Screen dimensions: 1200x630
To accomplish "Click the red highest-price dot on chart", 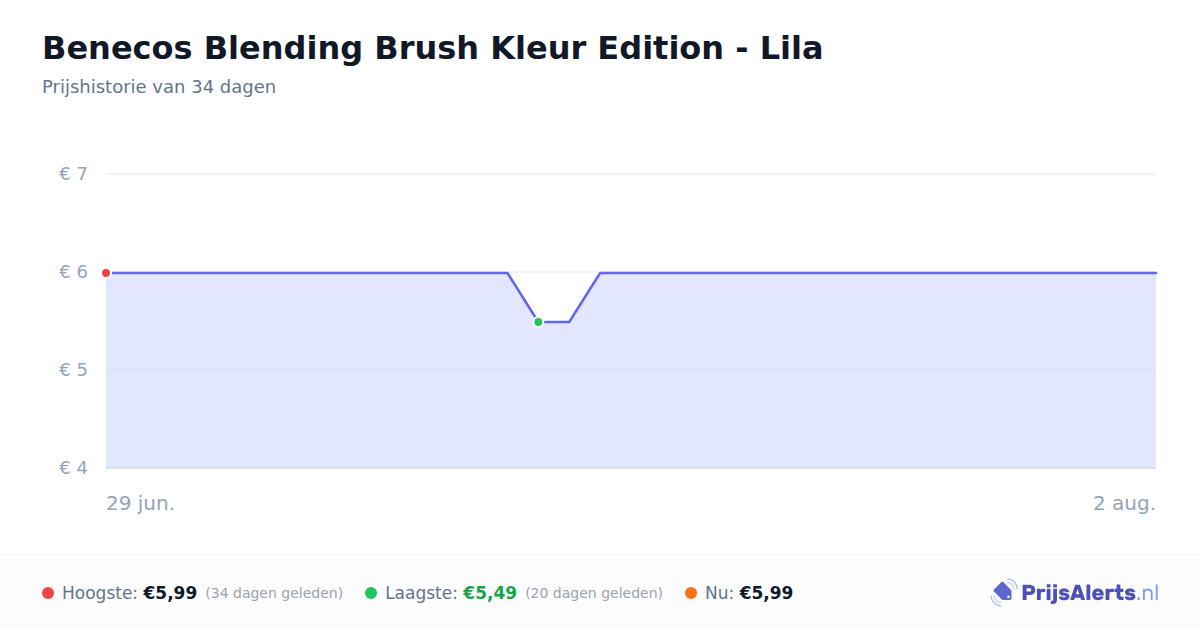I will [106, 273].
